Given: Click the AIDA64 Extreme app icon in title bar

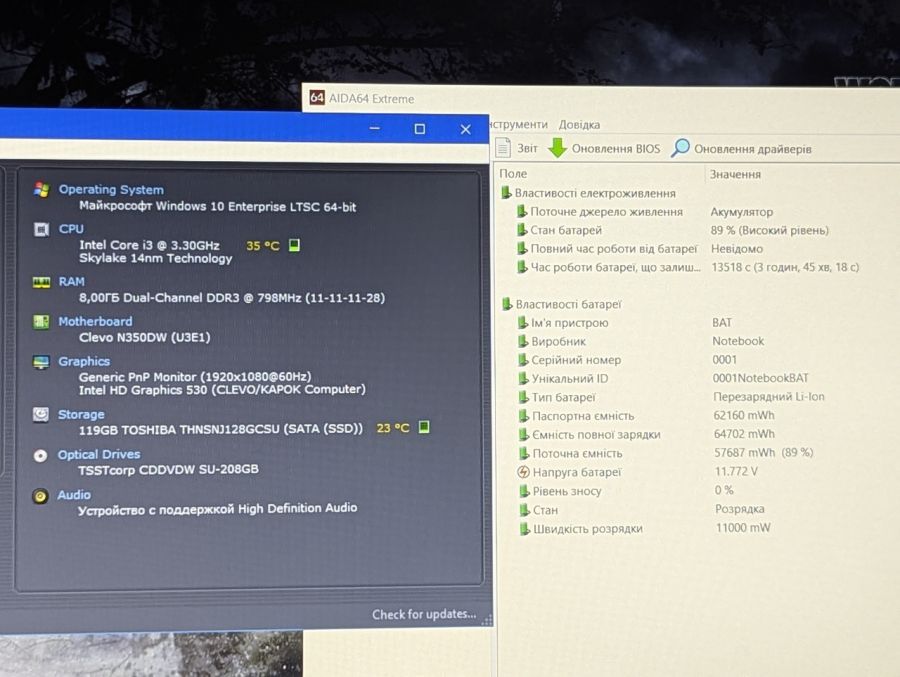Looking at the screenshot, I should pyautogui.click(x=317, y=98).
